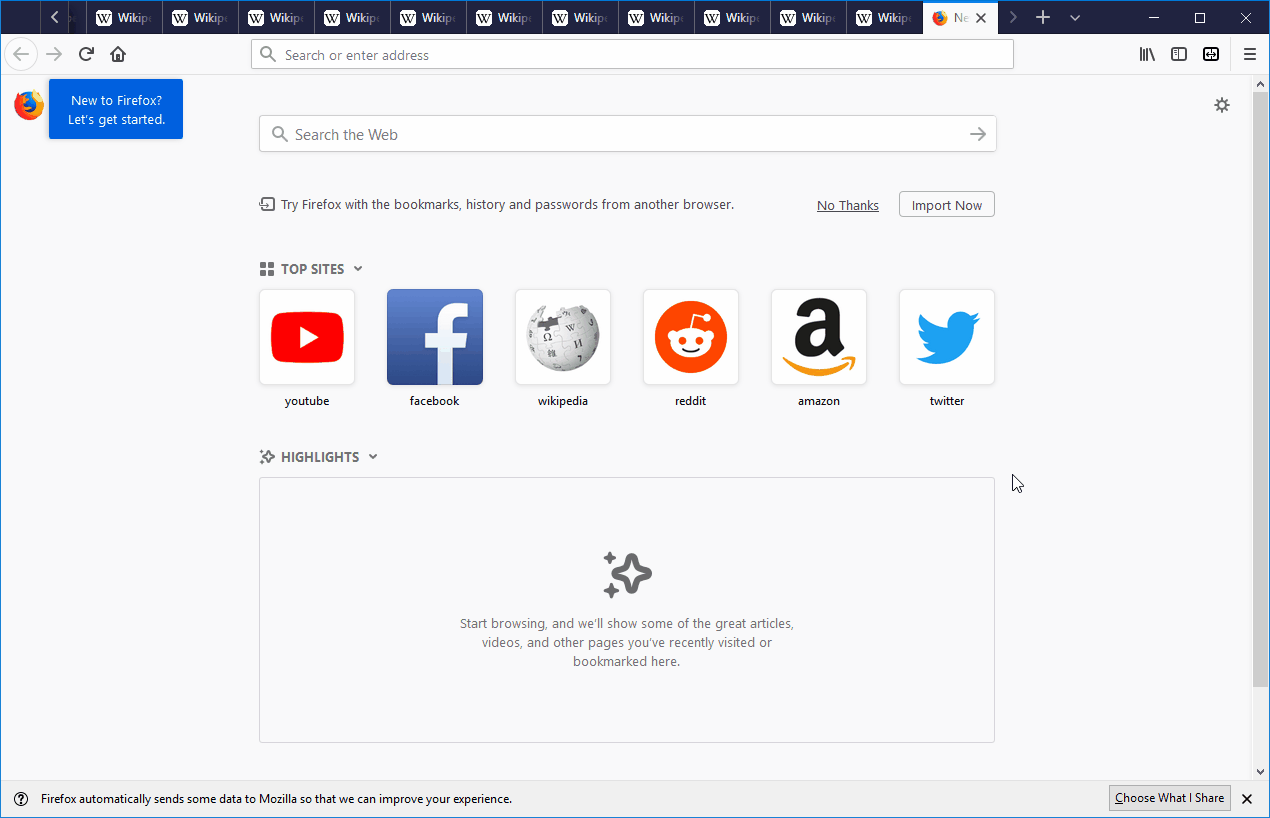Minimize the Firefox window

coord(1155,17)
